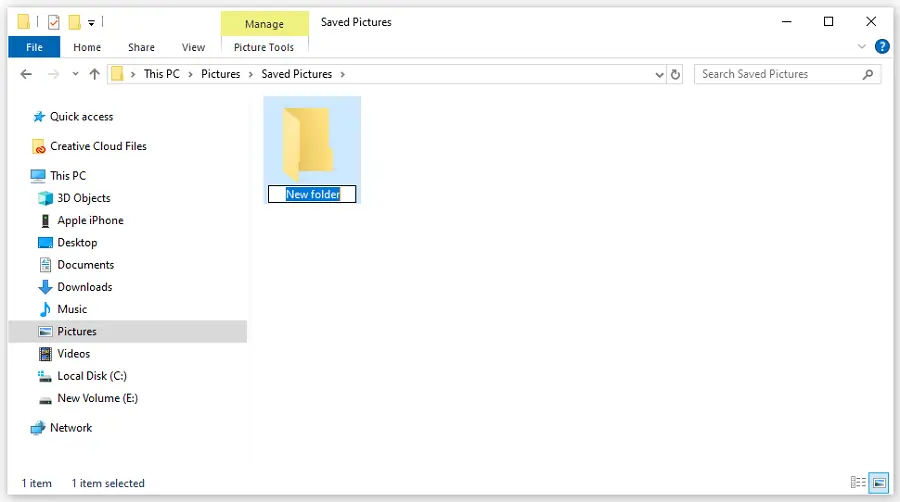
Task: Minimize the Saved Pictures window
Action: [787, 22]
